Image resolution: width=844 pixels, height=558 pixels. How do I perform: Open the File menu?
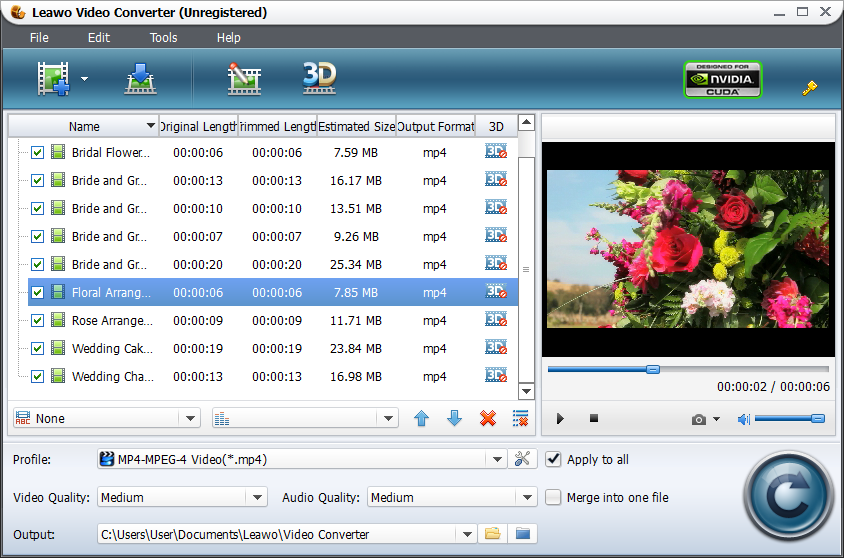[x=39, y=38]
